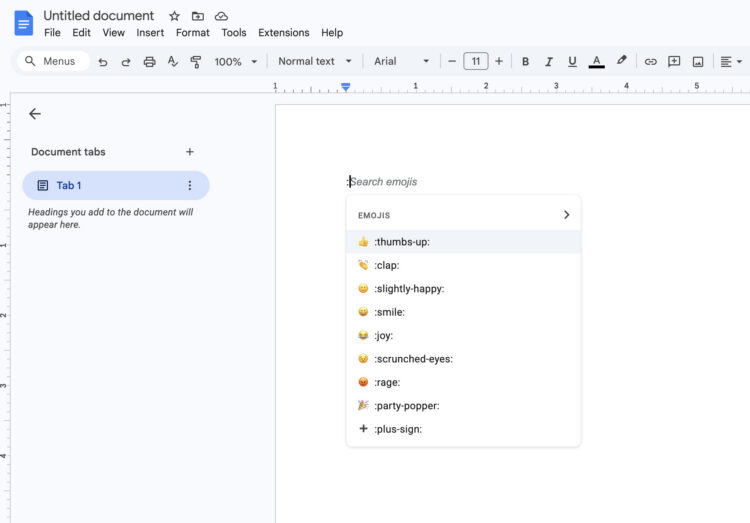Open the View menu

tap(113, 33)
